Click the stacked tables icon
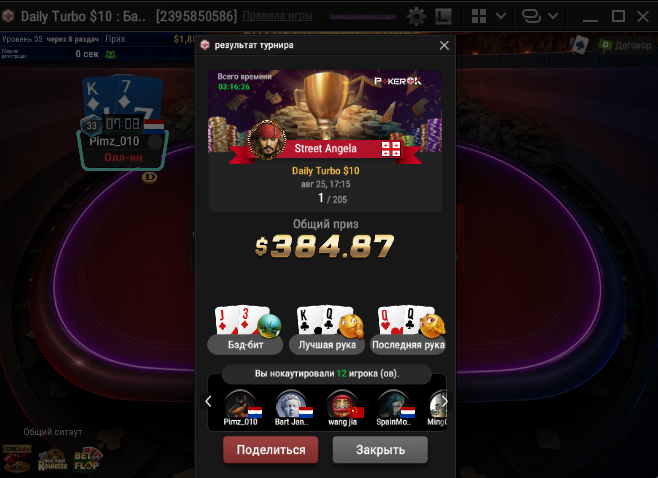The width and height of the screenshot is (658, 478). 531,16
